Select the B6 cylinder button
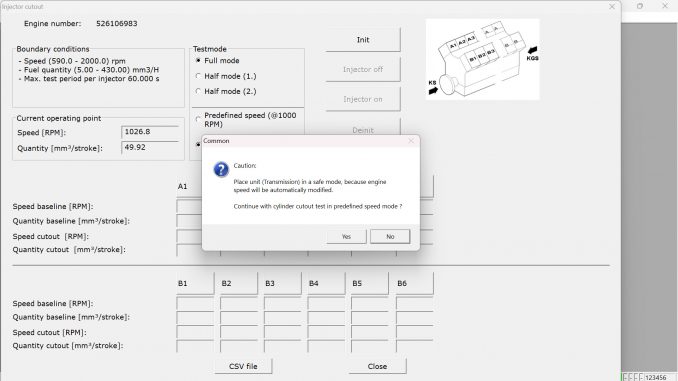The height and width of the screenshot is (381, 678). (414, 283)
